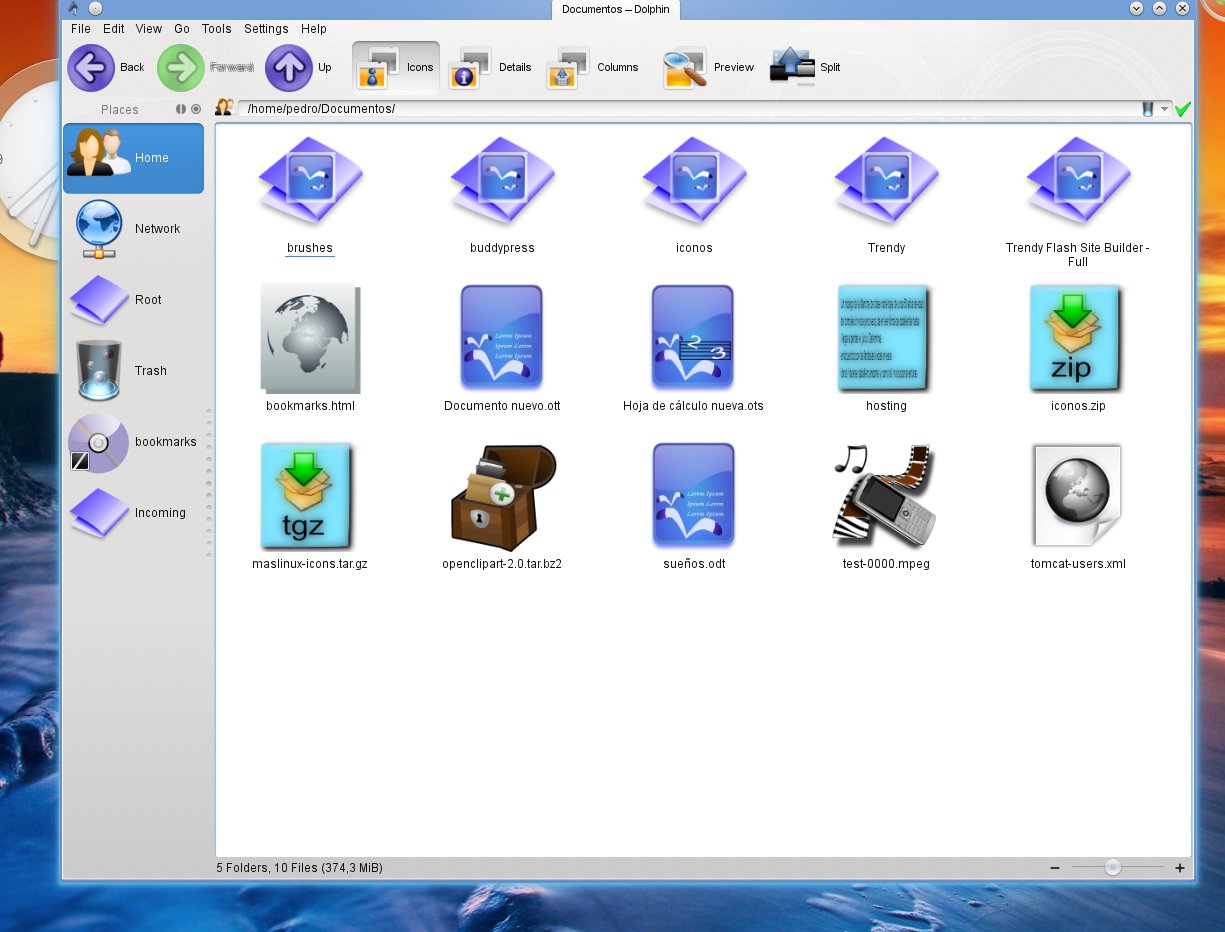Adjust the zoom slider handle
Screen dimensions: 1225x932
1113,868
